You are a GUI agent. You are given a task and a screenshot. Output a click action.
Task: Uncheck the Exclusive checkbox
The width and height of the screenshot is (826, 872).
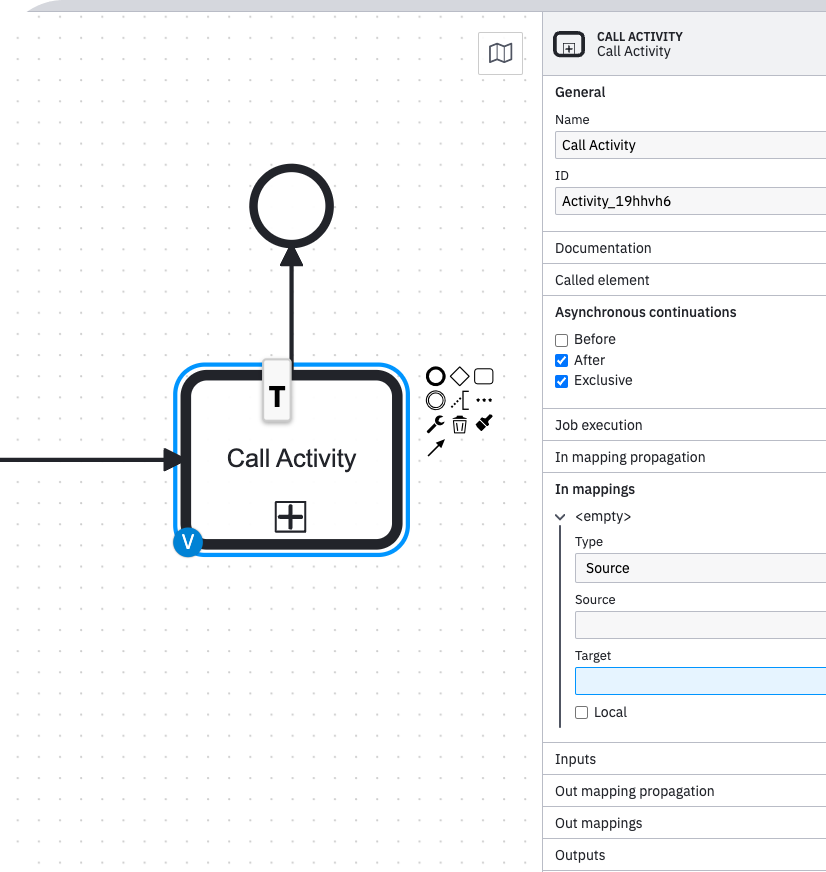561,381
